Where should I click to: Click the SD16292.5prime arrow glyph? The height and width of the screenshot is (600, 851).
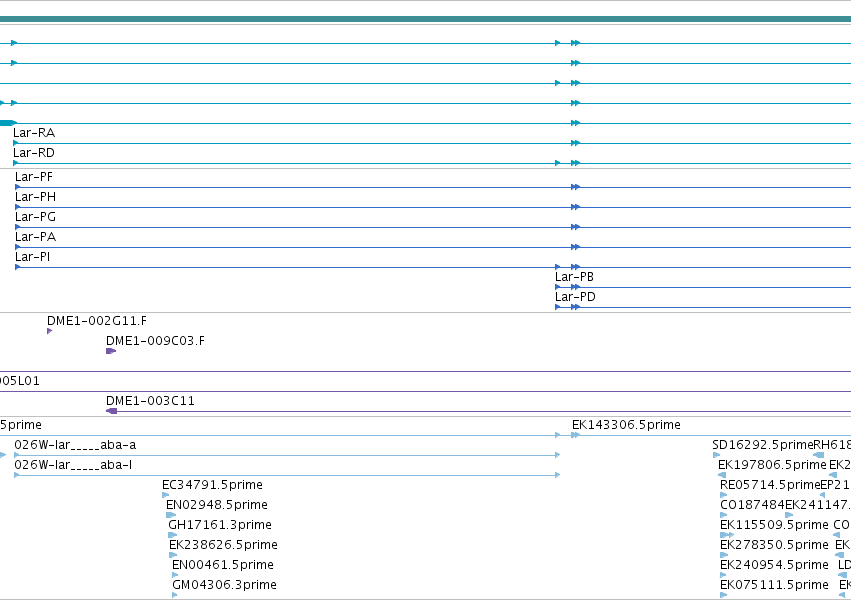[716, 455]
